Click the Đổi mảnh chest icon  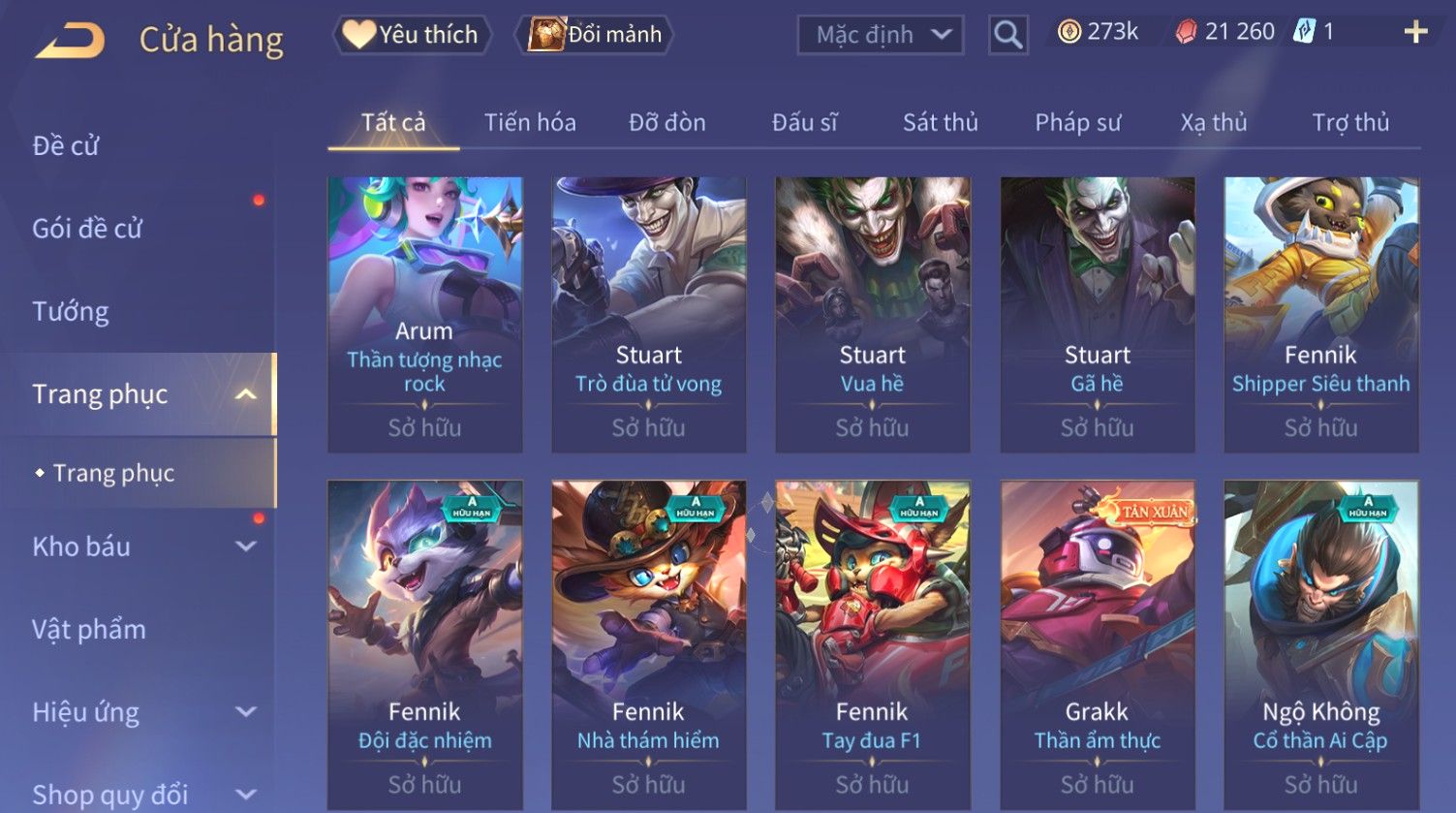[545, 35]
